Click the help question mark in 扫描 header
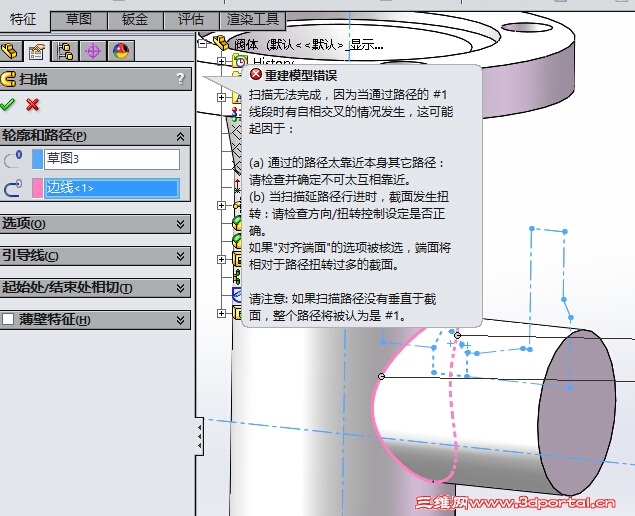 coord(181,79)
